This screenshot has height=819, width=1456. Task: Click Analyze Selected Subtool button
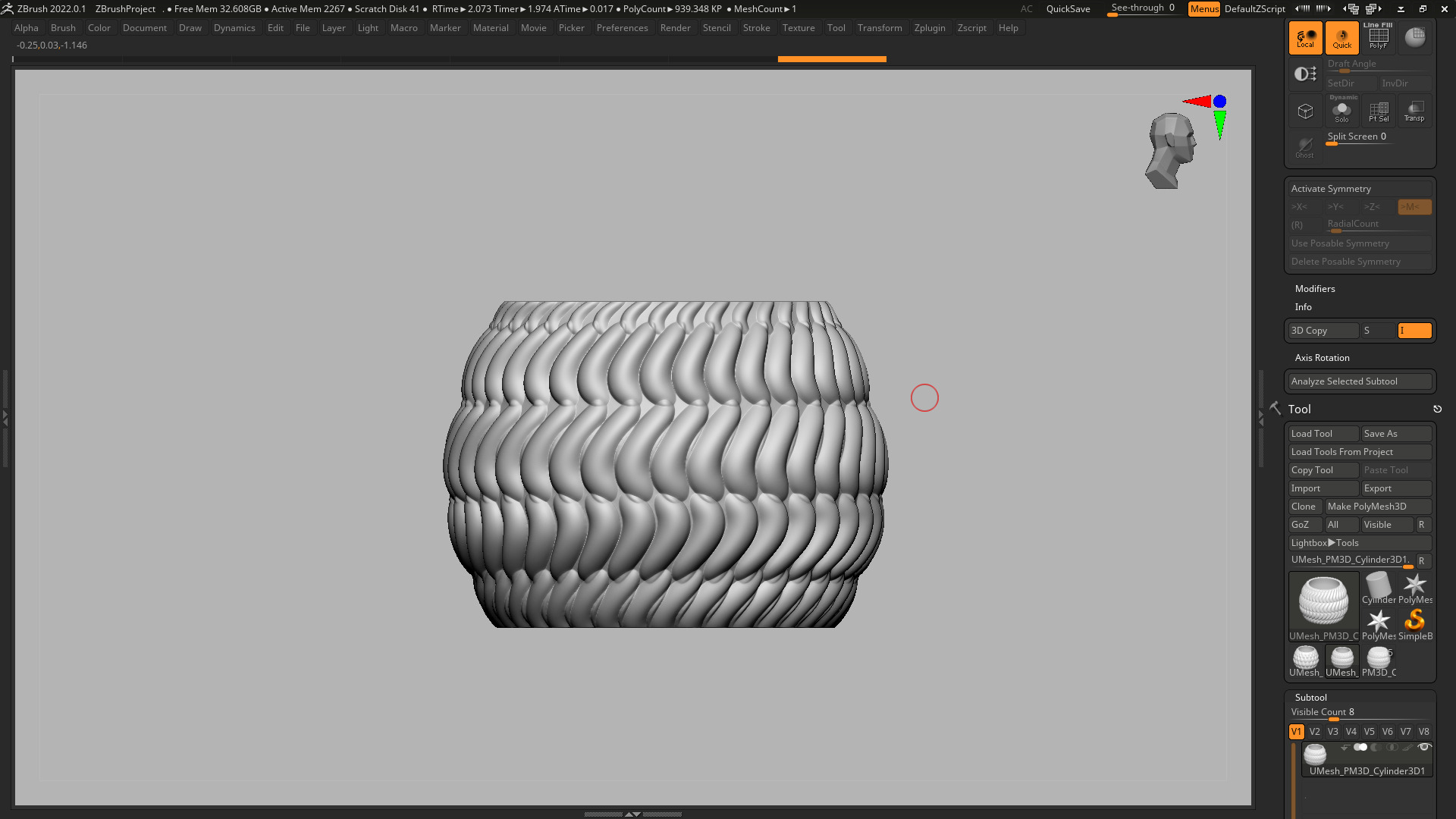pyautogui.click(x=1360, y=381)
